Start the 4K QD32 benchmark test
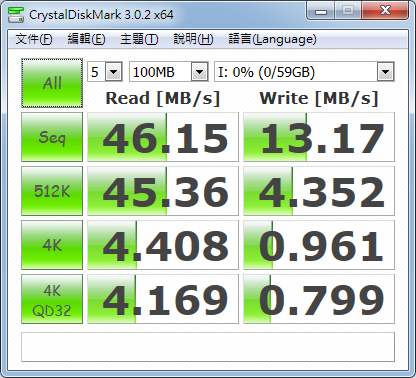 click(x=52, y=299)
